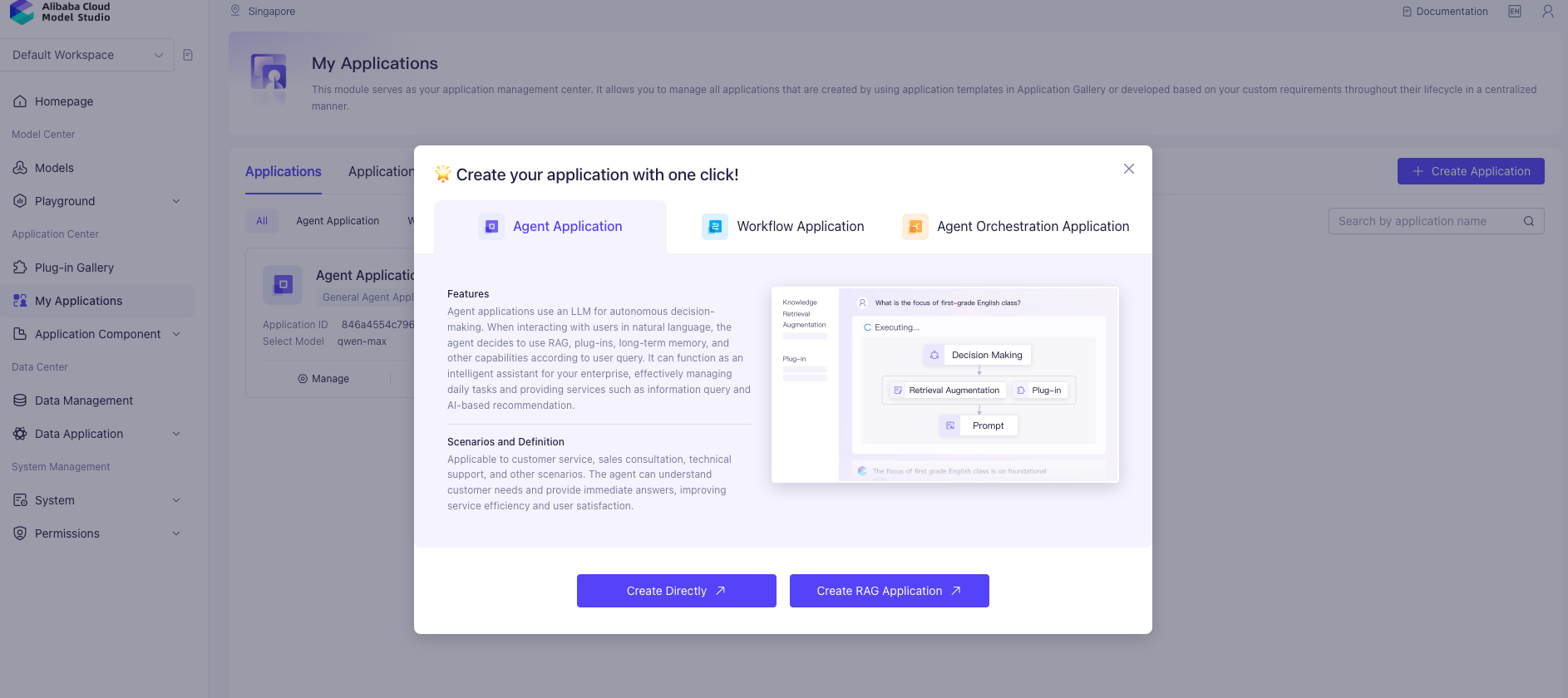Image resolution: width=1568 pixels, height=698 pixels.
Task: Click the Agent Orchestration Application tab icon
Action: coord(915,226)
